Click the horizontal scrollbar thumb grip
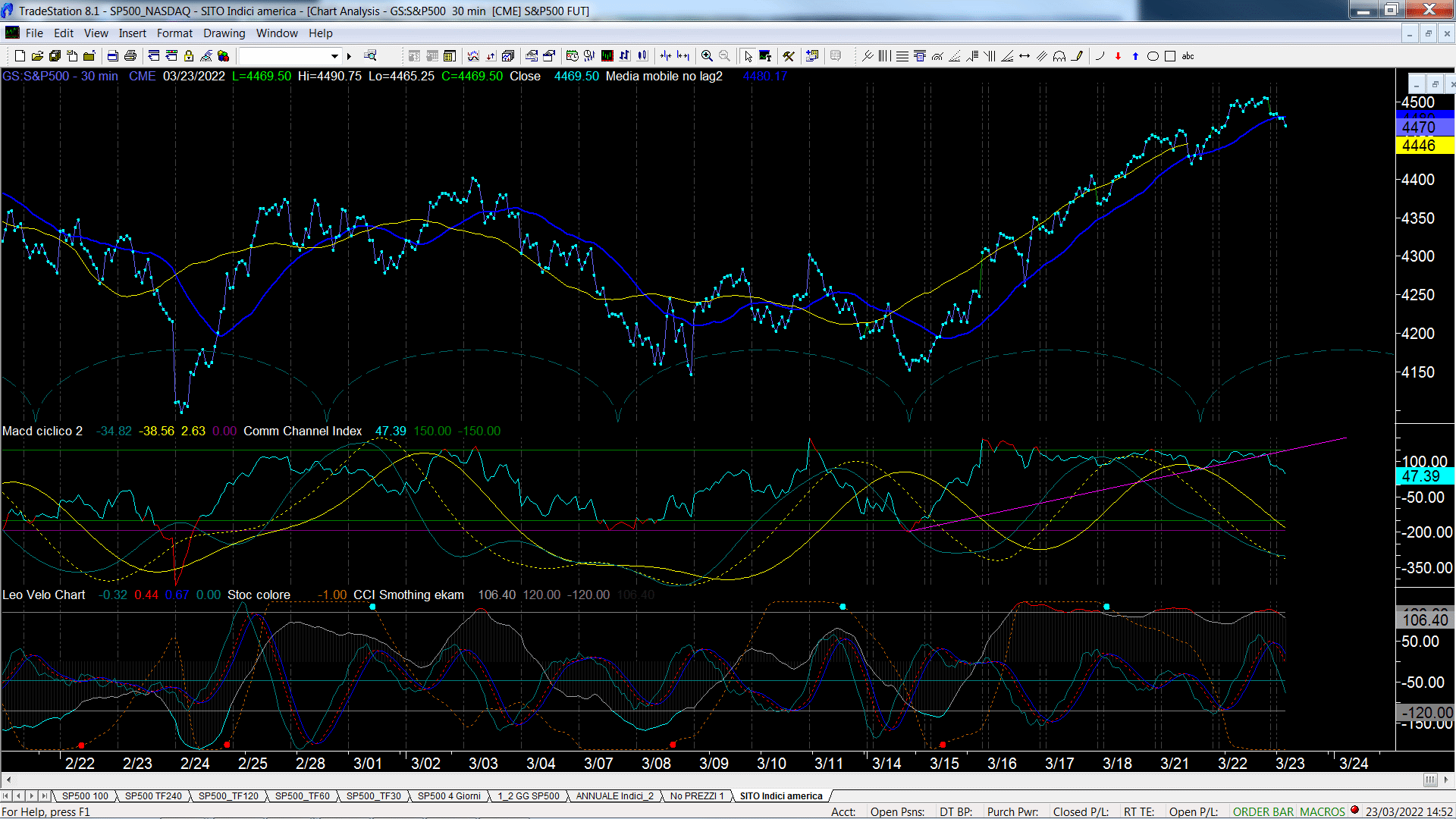Screen dimensions: 1456x819 1430,780
